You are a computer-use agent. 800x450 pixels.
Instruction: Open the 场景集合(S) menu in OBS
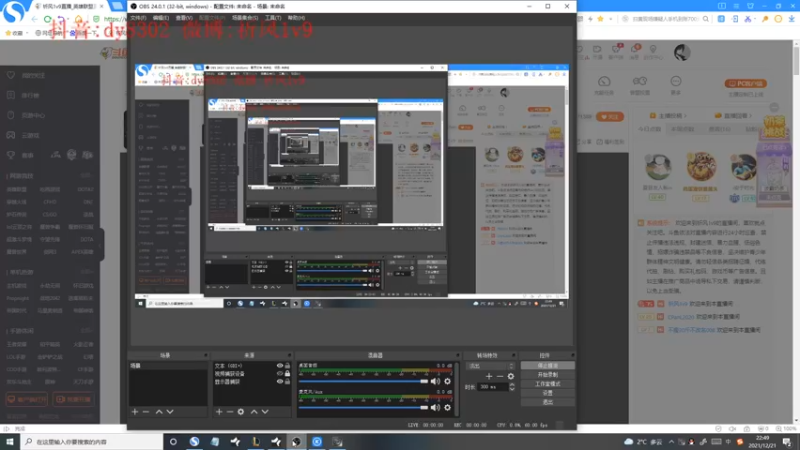[245, 18]
